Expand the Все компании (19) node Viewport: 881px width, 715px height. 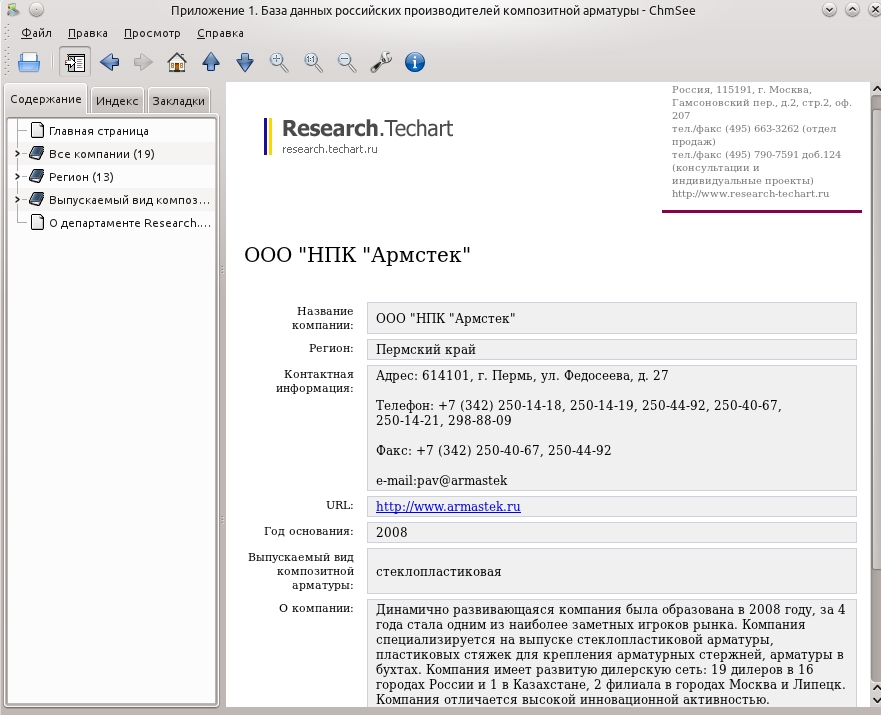click(x=17, y=153)
